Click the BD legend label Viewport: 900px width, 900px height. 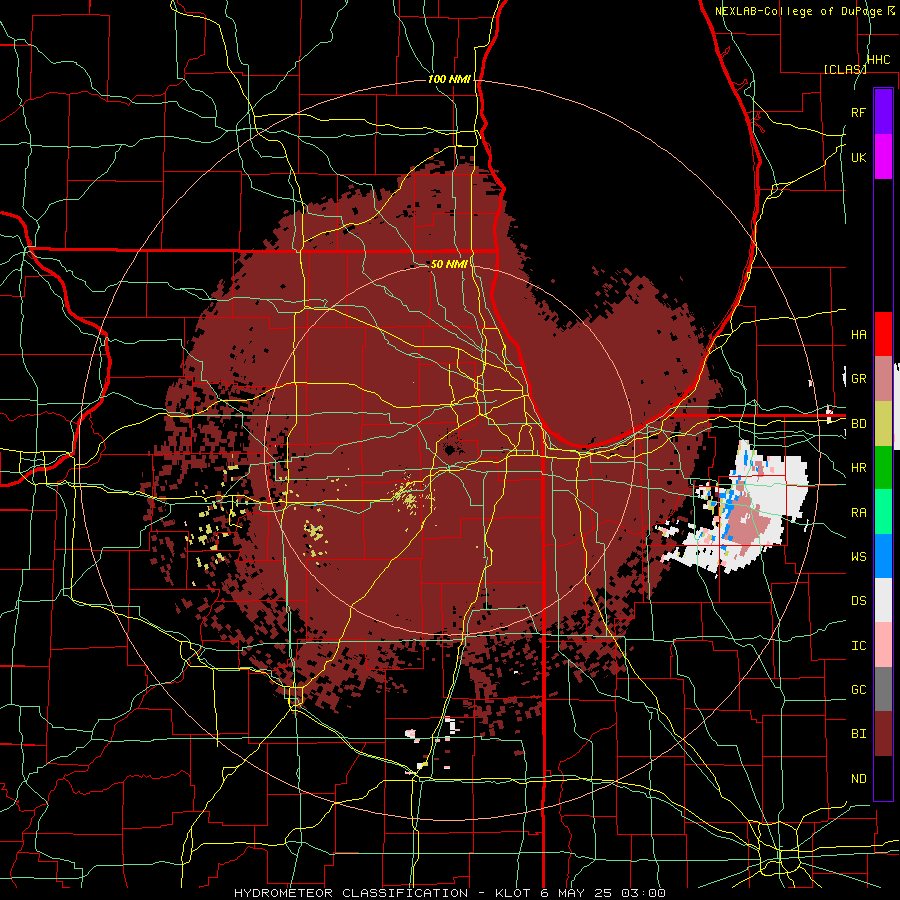pyautogui.click(x=858, y=424)
